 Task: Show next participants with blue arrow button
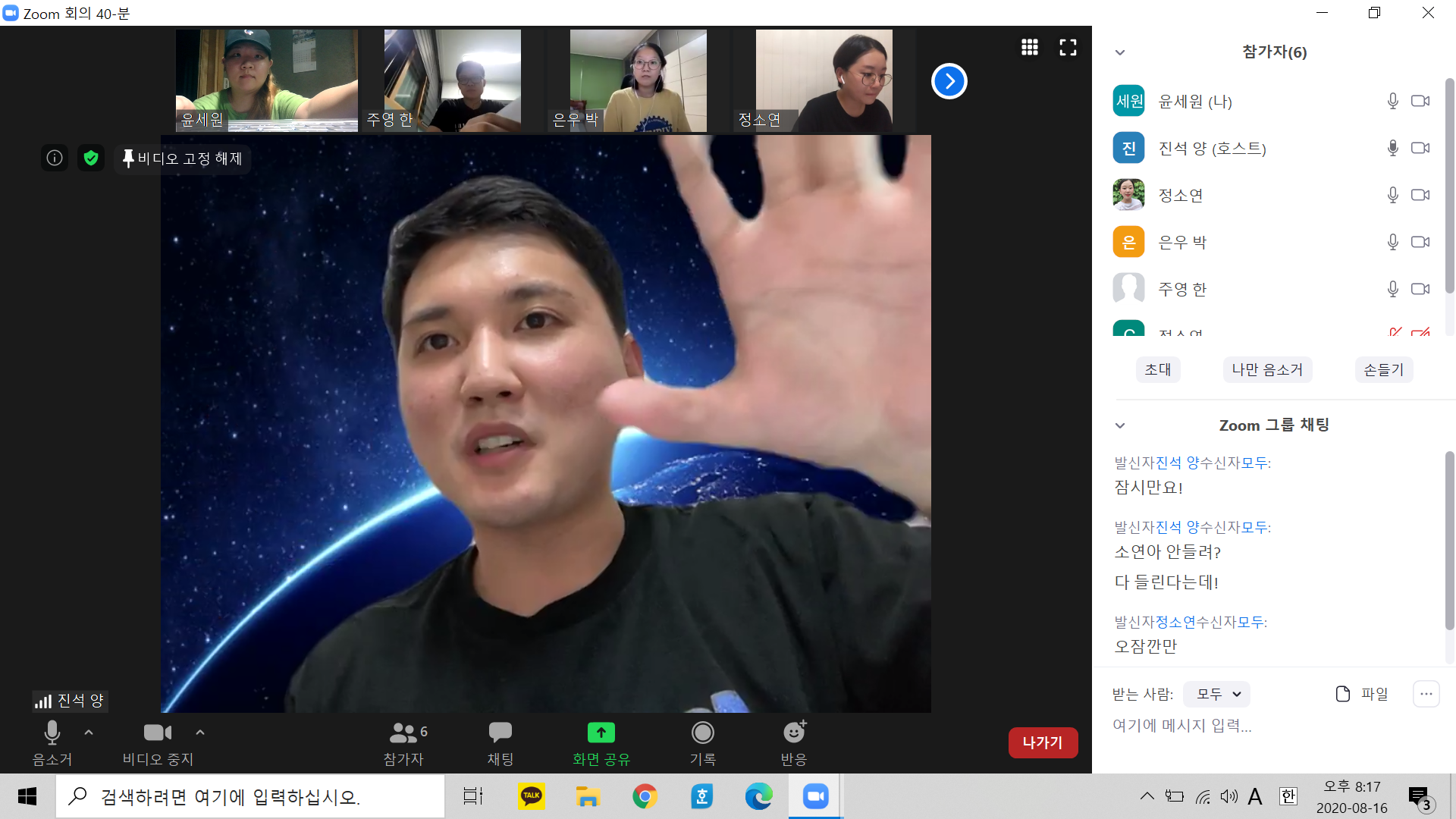(x=949, y=81)
